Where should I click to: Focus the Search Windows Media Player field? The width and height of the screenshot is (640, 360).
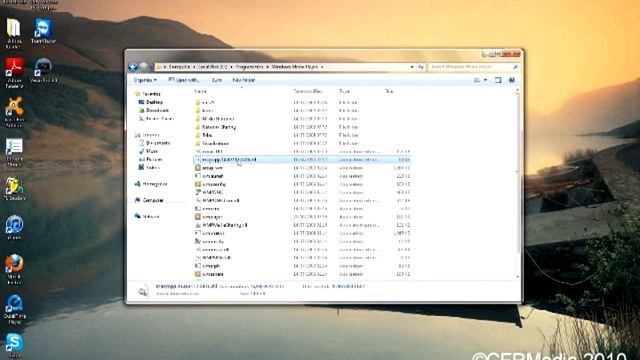tap(473, 67)
